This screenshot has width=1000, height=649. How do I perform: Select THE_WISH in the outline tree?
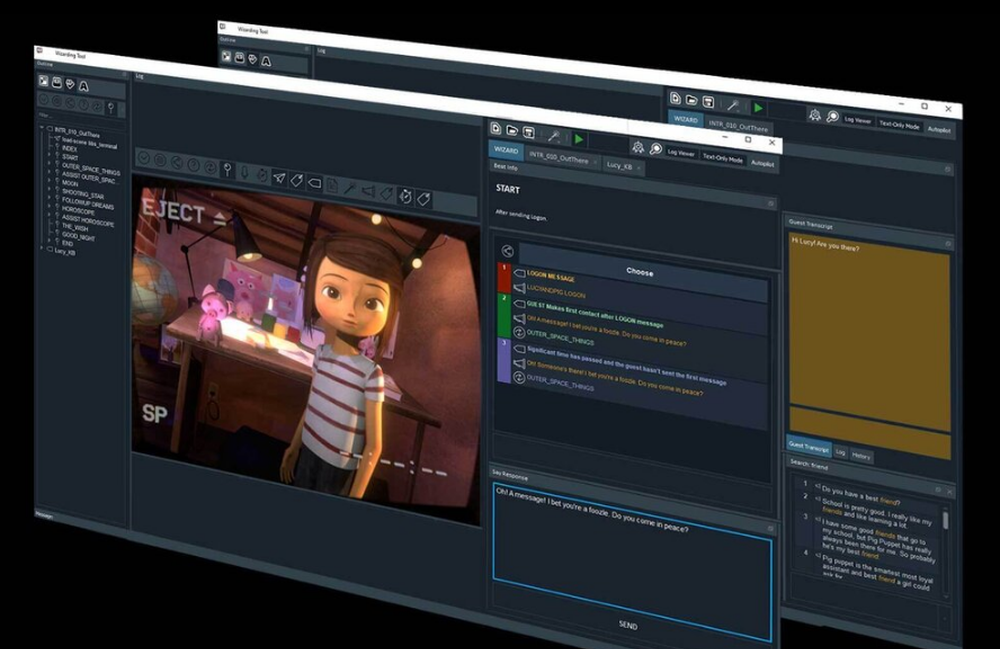[x=75, y=226]
